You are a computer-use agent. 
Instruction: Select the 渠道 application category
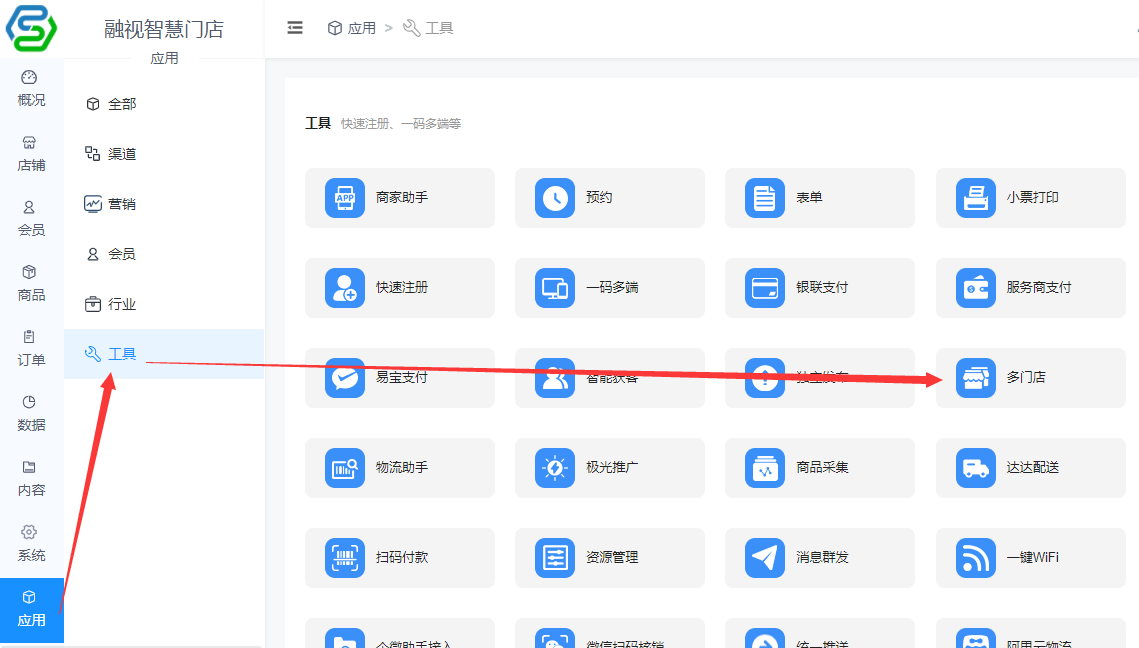(x=163, y=154)
